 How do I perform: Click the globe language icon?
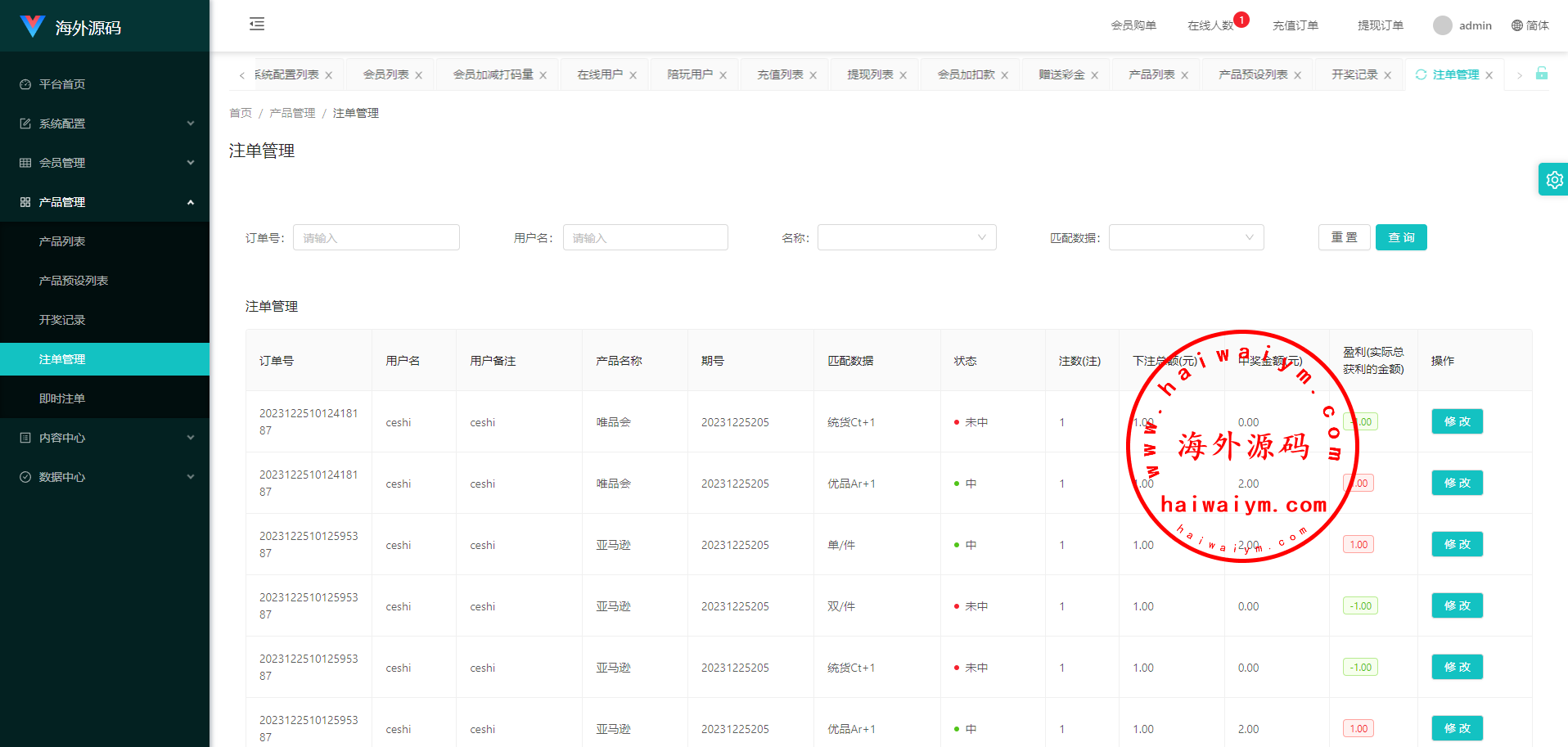pyautogui.click(x=1516, y=25)
